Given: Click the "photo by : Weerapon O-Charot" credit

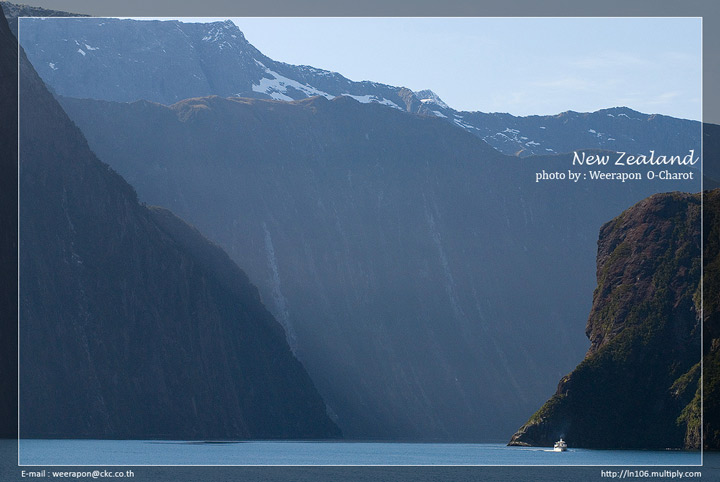Looking at the screenshot, I should (614, 176).
